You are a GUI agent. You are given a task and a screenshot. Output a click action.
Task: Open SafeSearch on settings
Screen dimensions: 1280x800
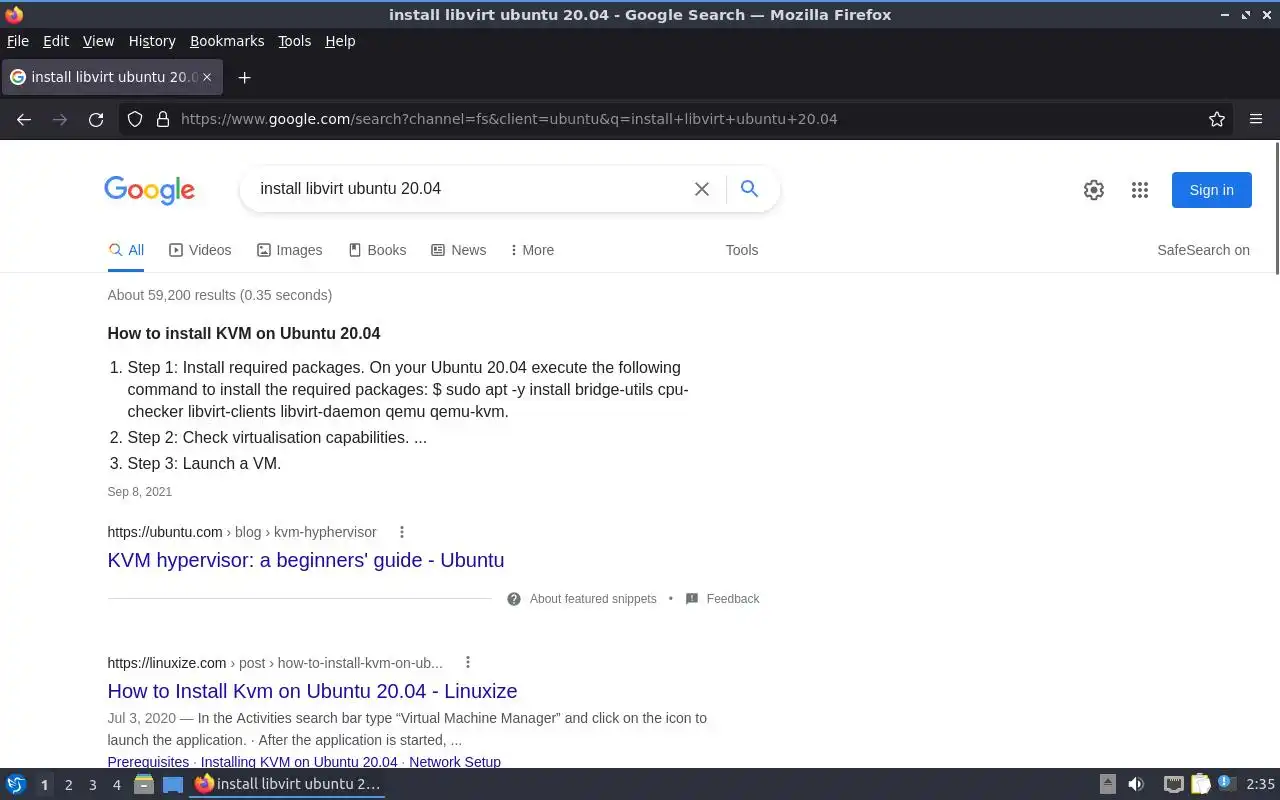[x=1203, y=250]
